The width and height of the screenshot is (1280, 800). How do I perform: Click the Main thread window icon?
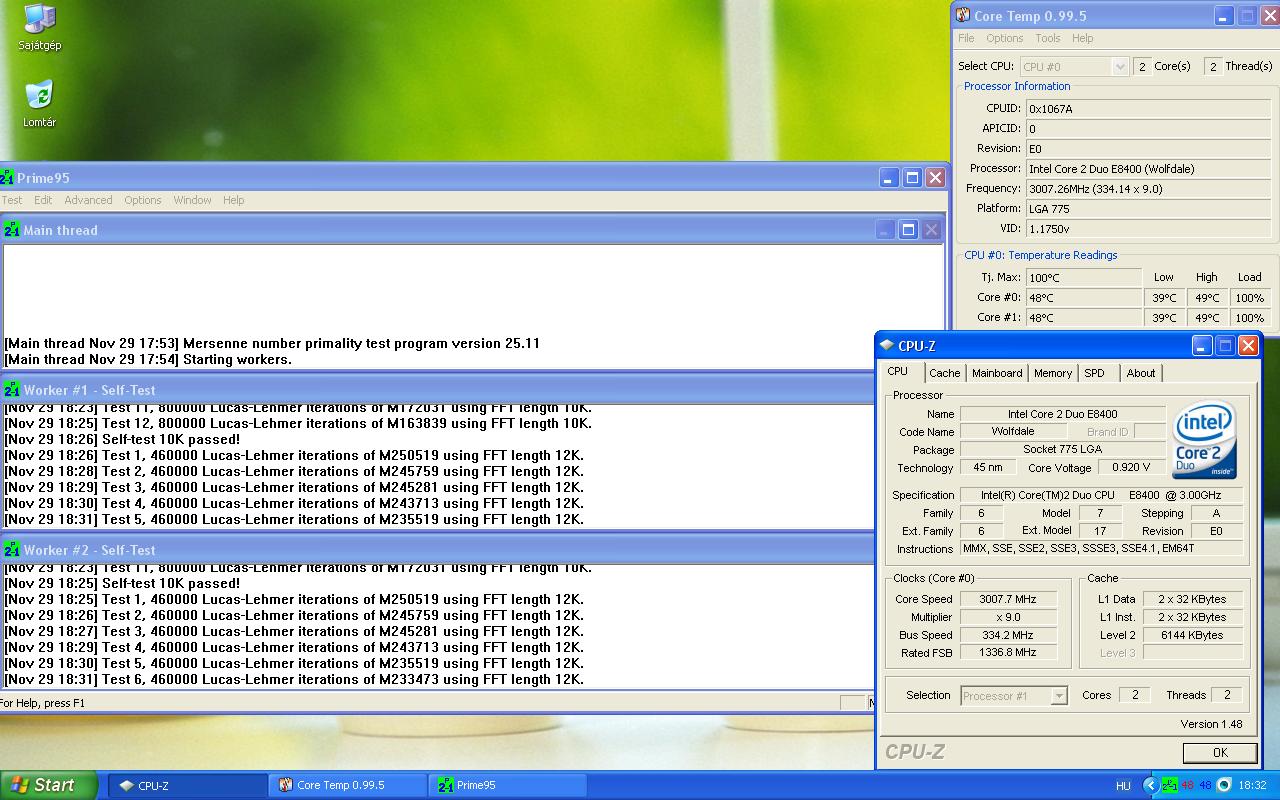coord(12,230)
